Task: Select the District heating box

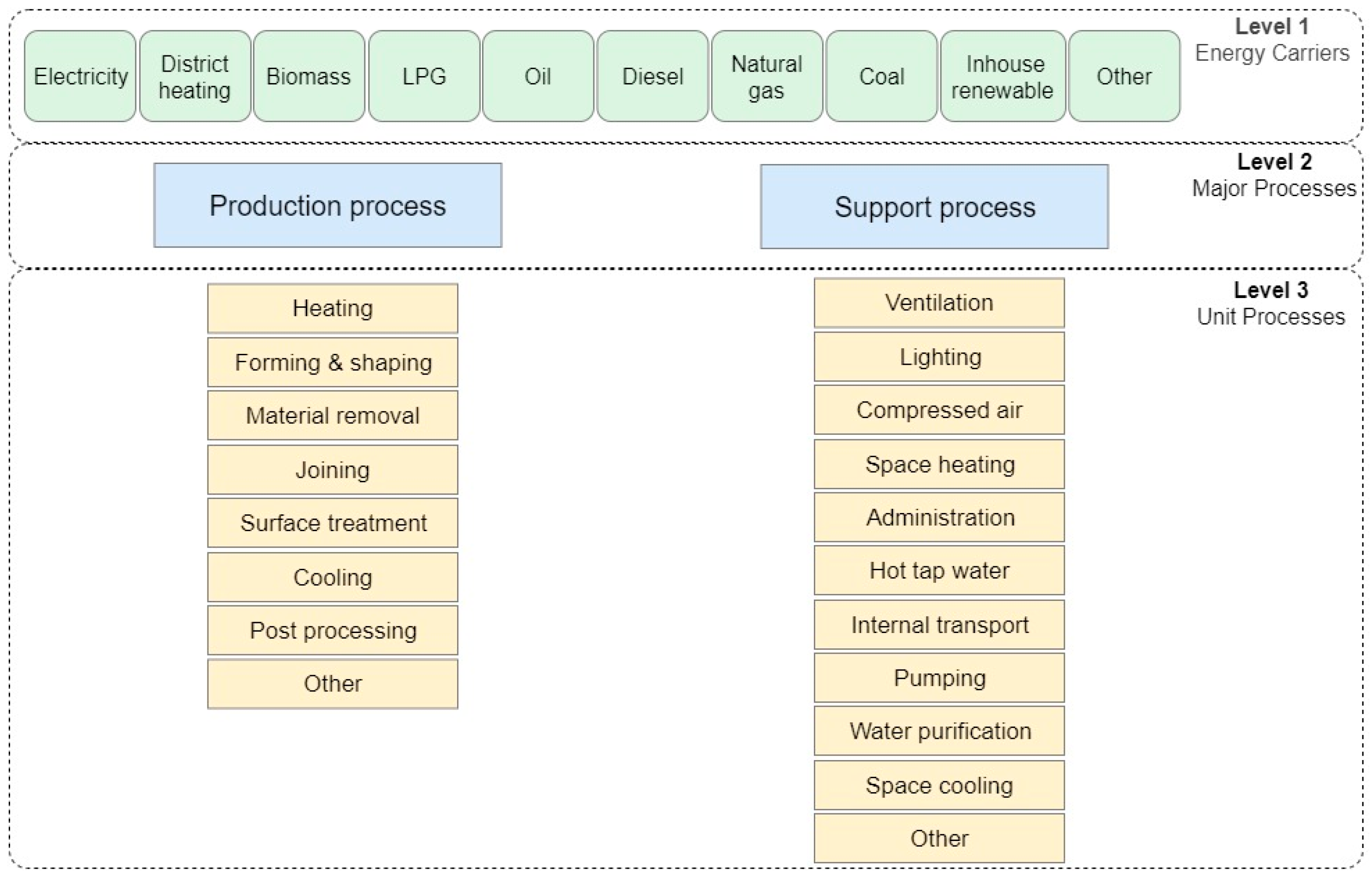Action: tap(195, 76)
